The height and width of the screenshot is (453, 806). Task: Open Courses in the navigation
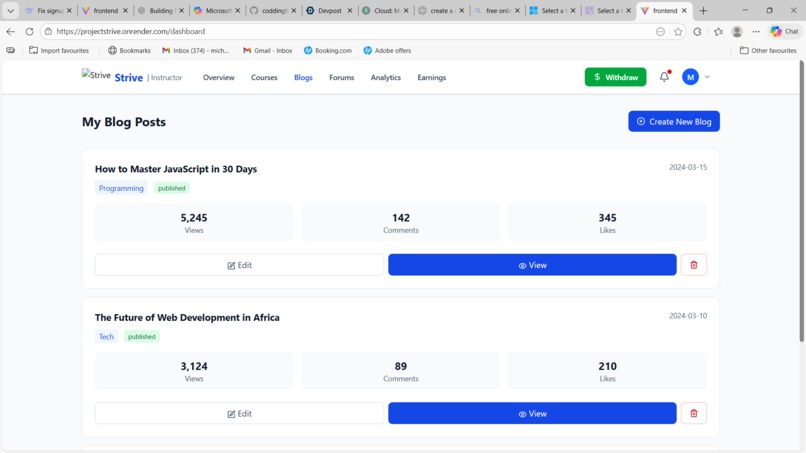tap(264, 77)
